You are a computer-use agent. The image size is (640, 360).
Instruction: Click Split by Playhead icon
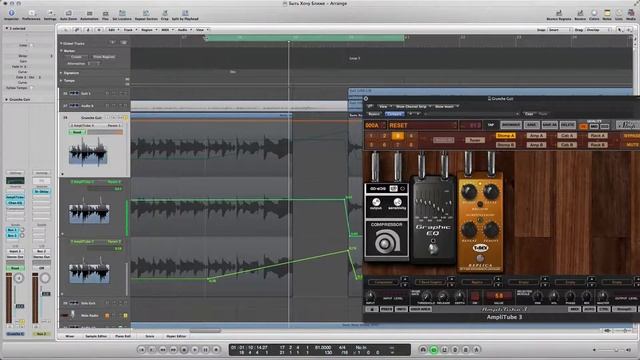click(185, 15)
